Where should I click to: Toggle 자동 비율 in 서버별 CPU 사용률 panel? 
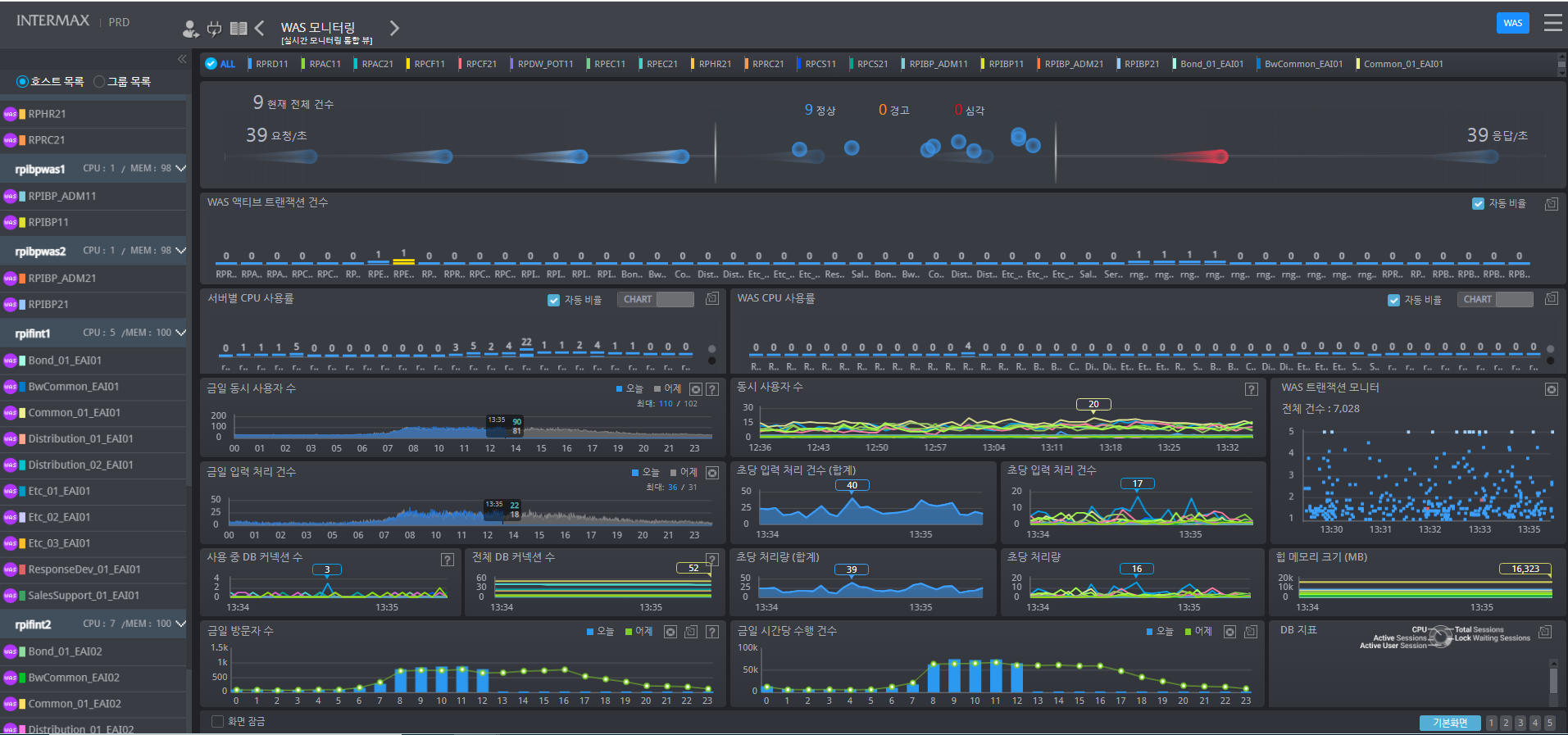coord(553,300)
